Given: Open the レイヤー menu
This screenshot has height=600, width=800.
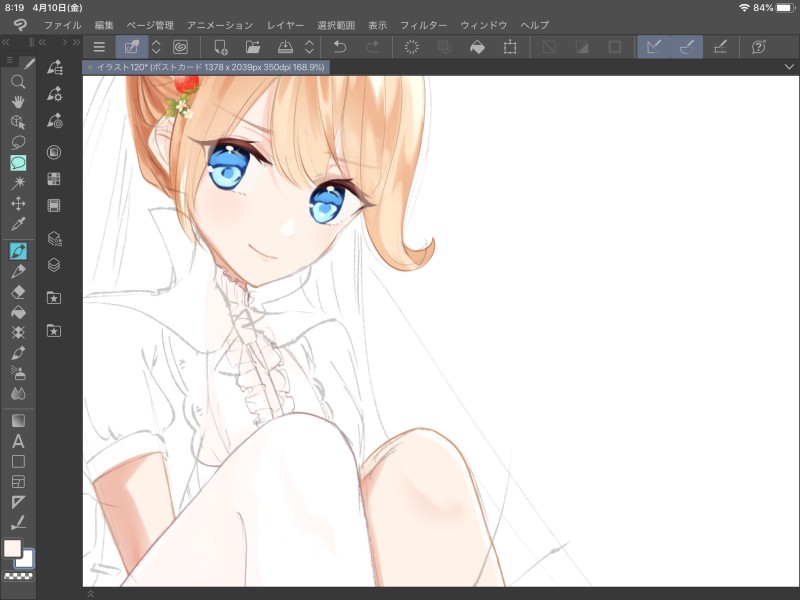Looking at the screenshot, I should pos(285,25).
